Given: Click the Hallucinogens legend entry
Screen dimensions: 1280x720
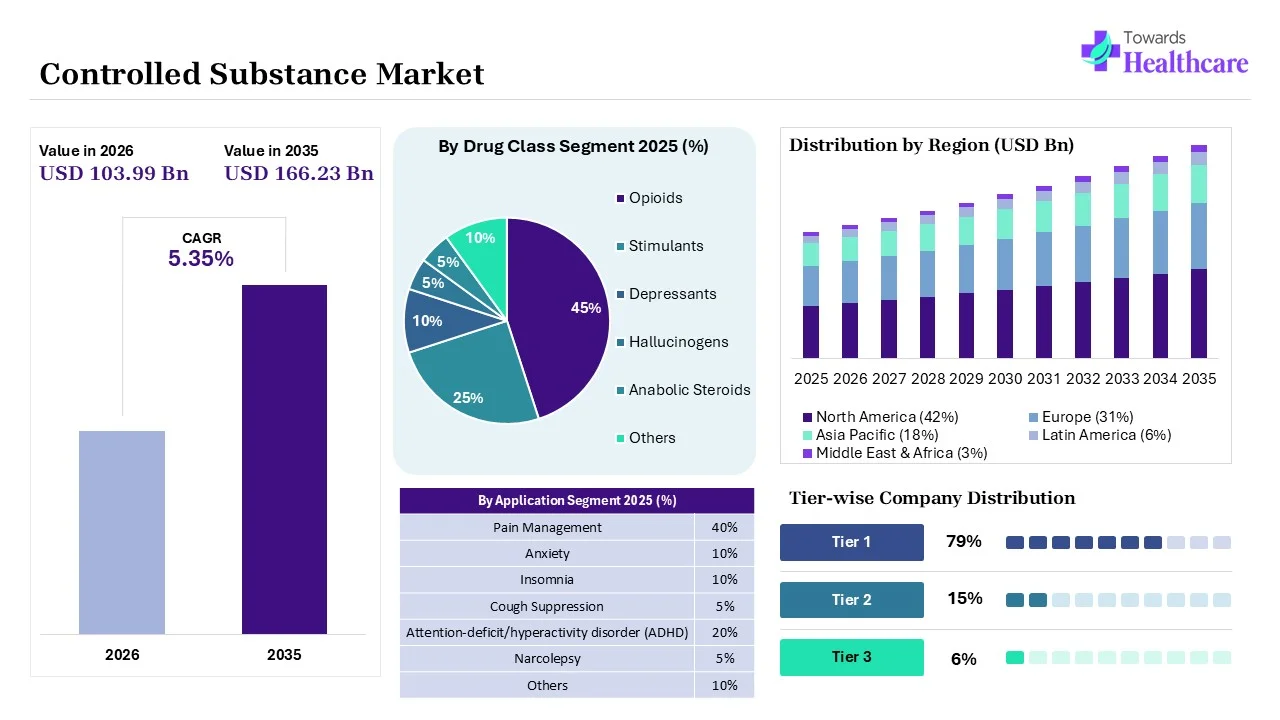Looking at the screenshot, I should 672,342.
